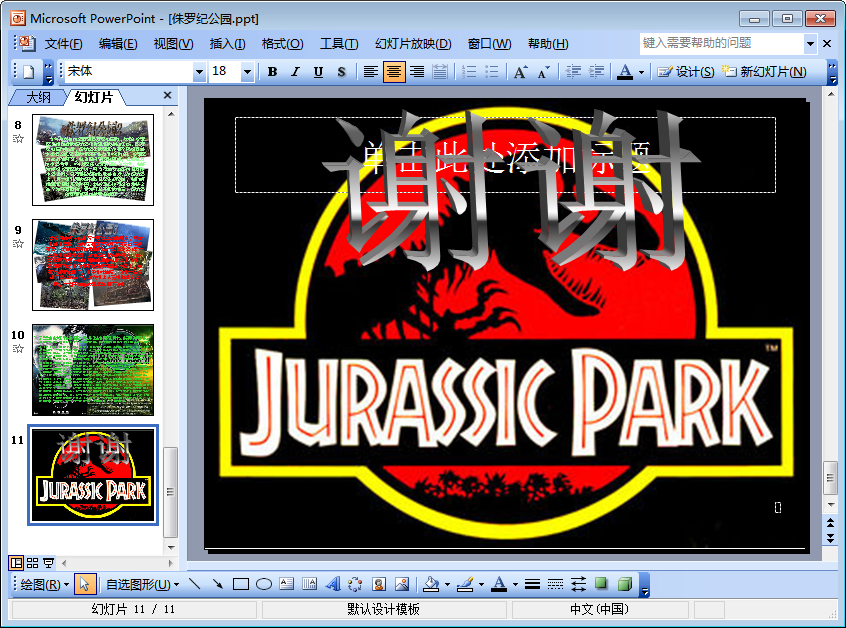Open the 幻灯片放映(D) menu
Viewport: 846px width, 628px height.
tap(413, 44)
